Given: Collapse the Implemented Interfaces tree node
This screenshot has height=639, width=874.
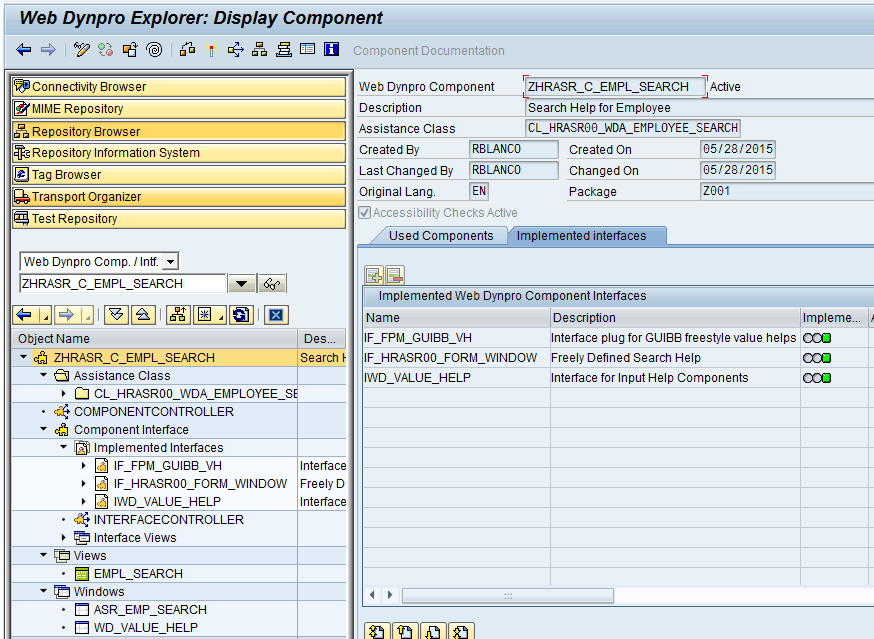Looking at the screenshot, I should pos(64,448).
